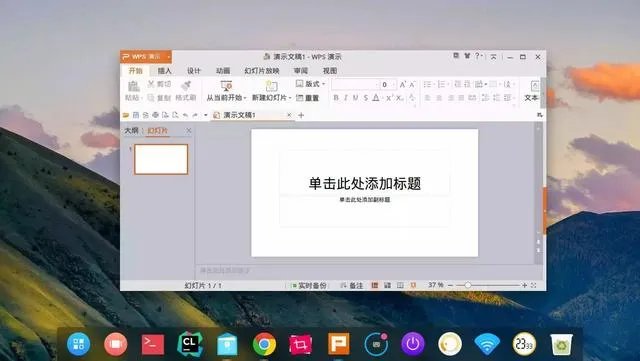Click the undo arrow in quick toolbar

coord(185,116)
